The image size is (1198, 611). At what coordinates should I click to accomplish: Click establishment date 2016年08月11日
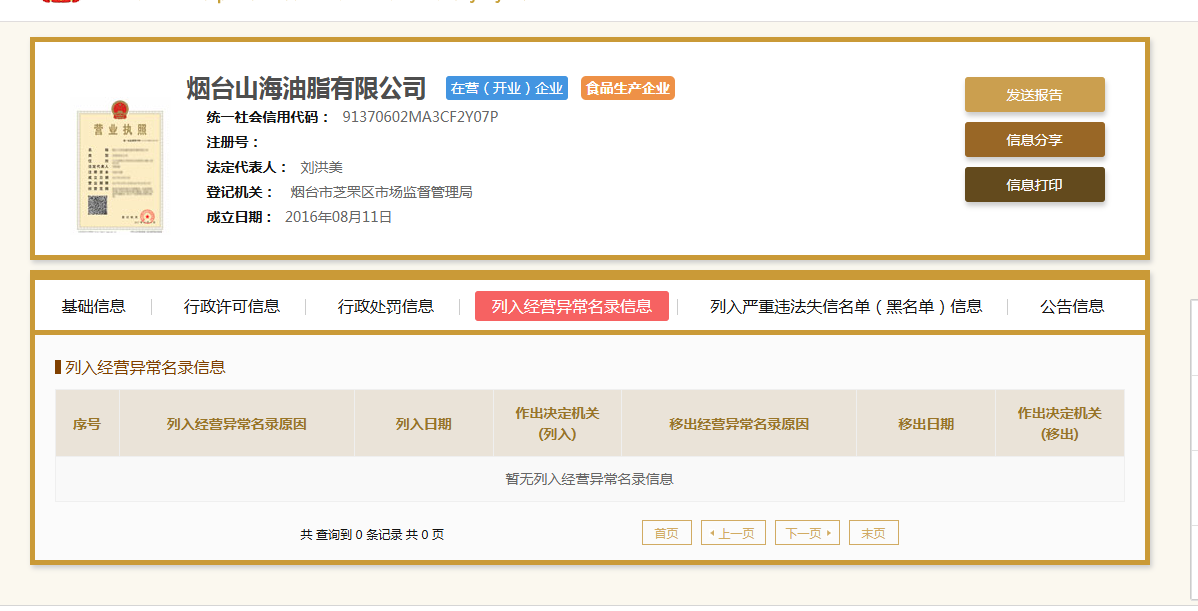pyautogui.click(x=338, y=217)
